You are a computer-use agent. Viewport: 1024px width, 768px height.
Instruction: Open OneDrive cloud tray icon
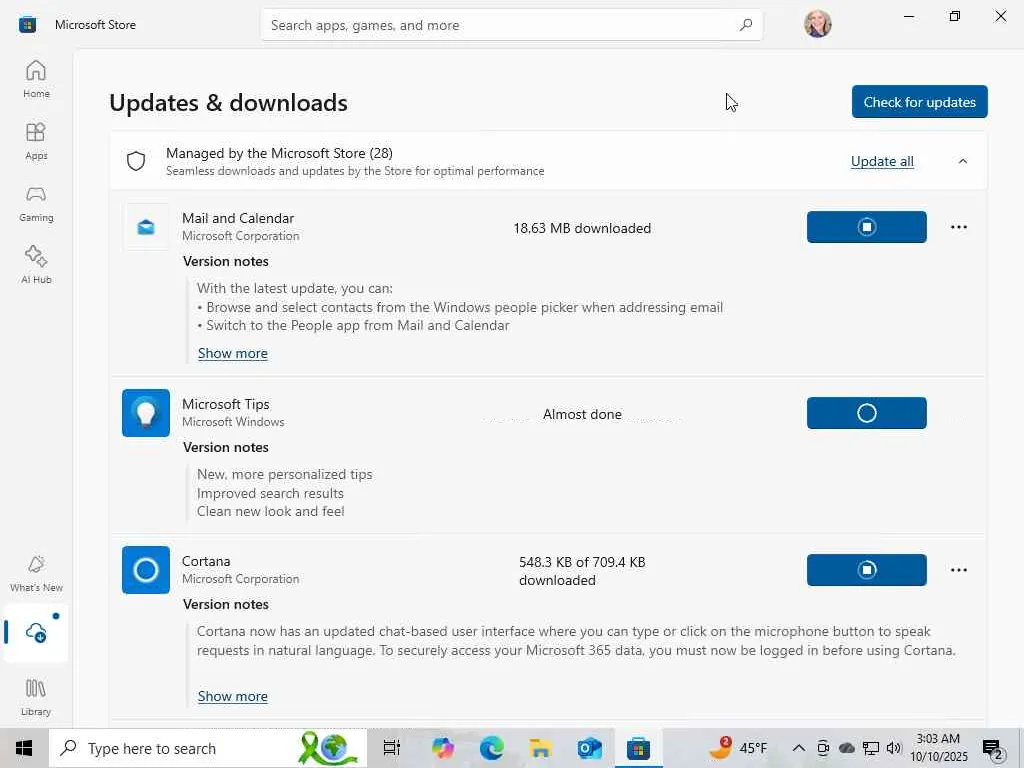(846, 748)
